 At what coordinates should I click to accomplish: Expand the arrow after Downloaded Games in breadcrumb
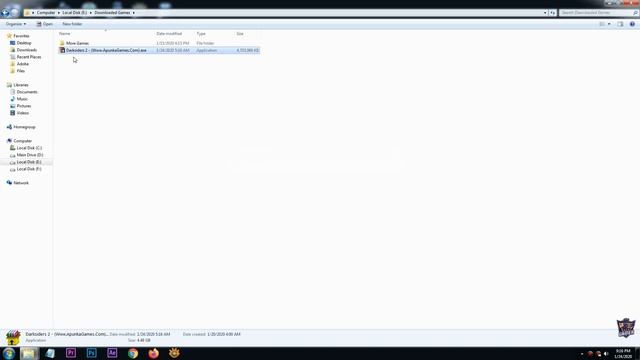pyautogui.click(x=133, y=13)
